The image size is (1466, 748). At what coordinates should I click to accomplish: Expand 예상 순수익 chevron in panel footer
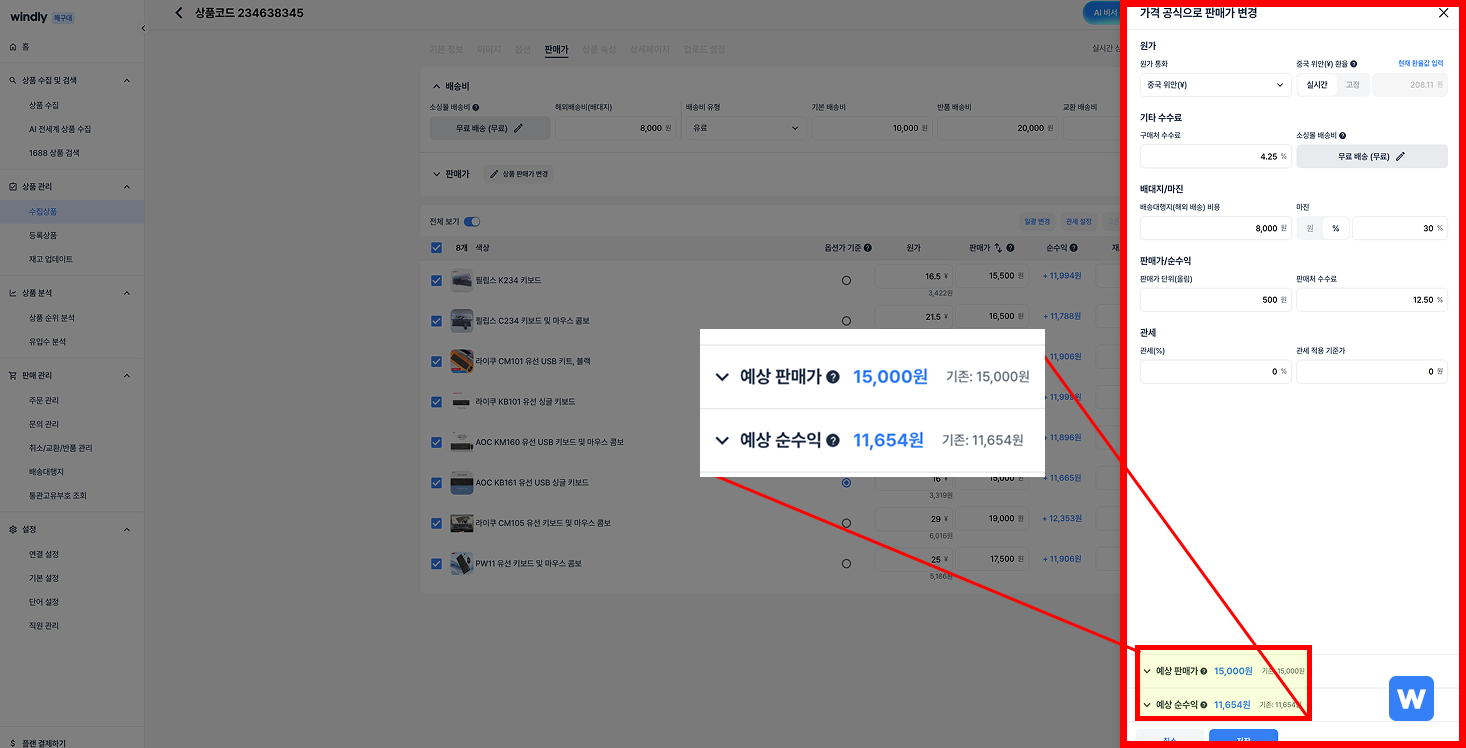click(1147, 705)
